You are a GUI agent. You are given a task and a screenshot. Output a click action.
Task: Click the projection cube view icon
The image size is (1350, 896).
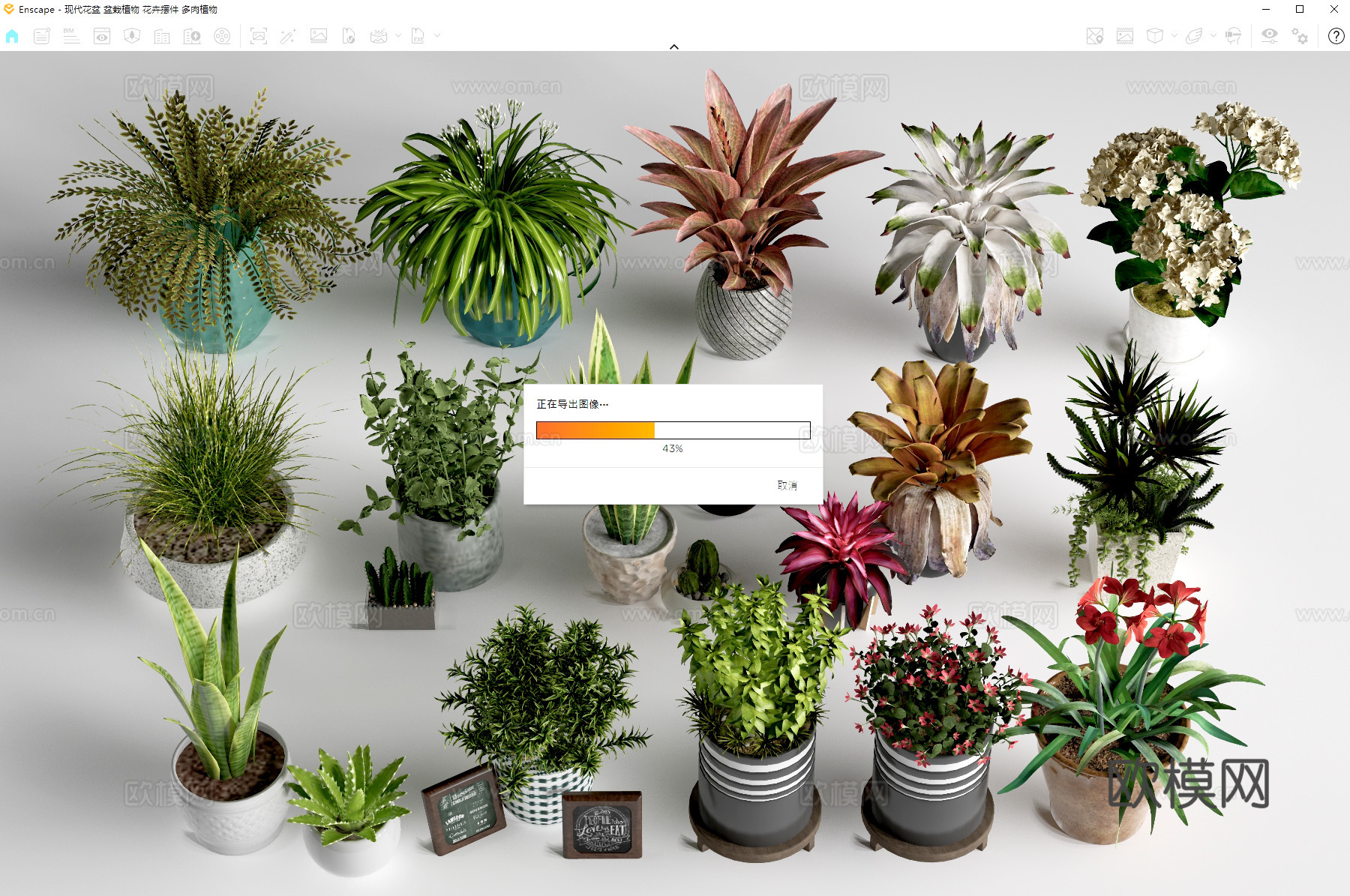(x=1155, y=36)
